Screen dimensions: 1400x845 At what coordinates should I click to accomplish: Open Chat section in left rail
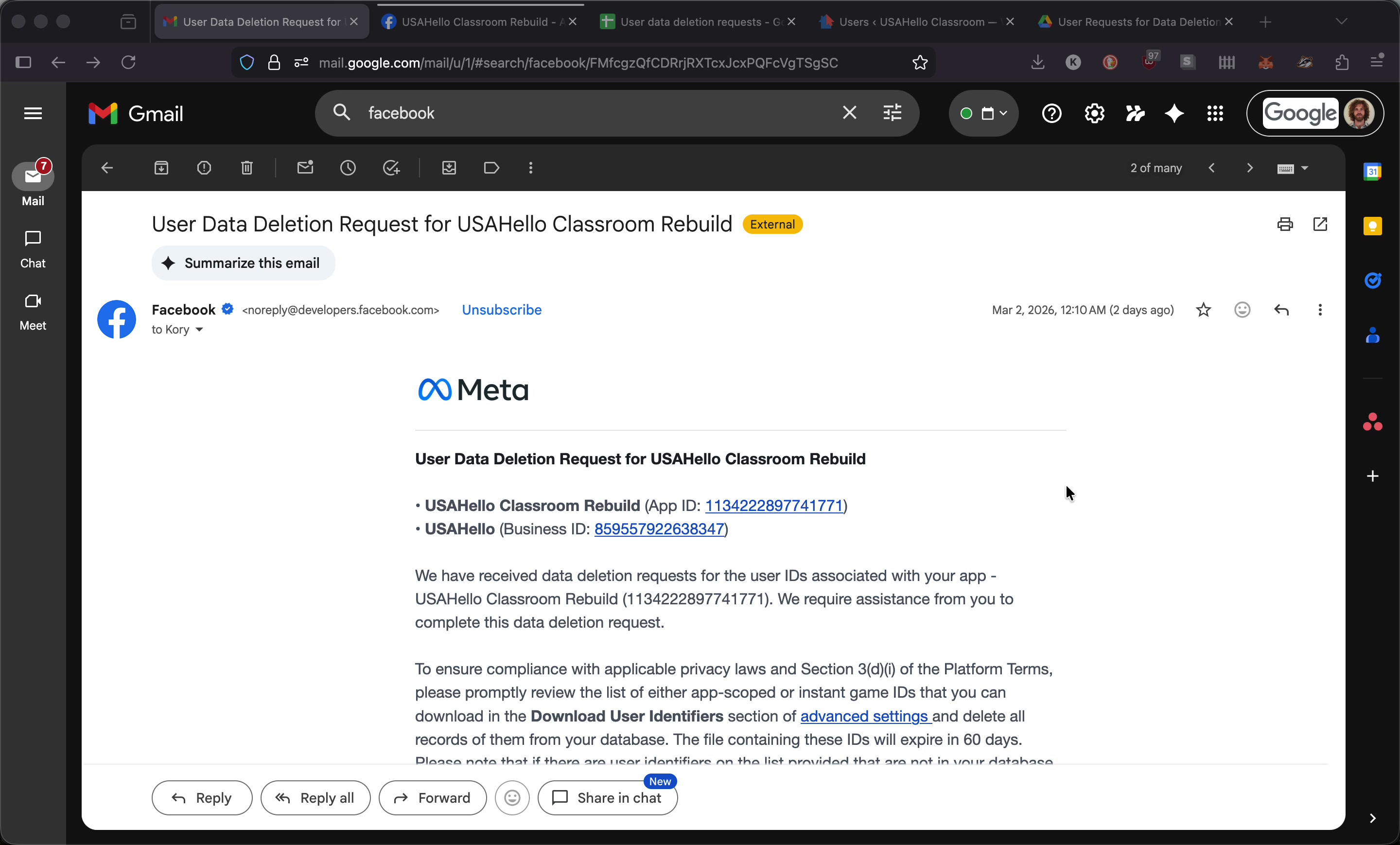[x=33, y=249]
